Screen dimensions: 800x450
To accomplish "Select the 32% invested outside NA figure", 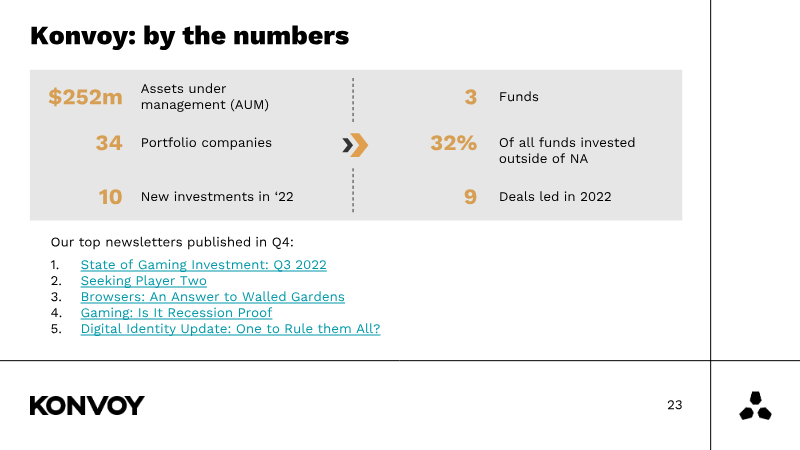I will 453,143.
